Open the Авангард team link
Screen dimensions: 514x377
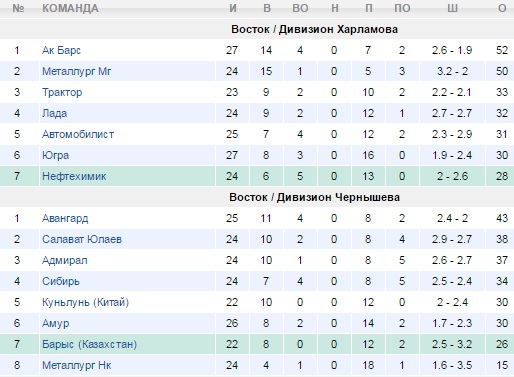coord(65,218)
